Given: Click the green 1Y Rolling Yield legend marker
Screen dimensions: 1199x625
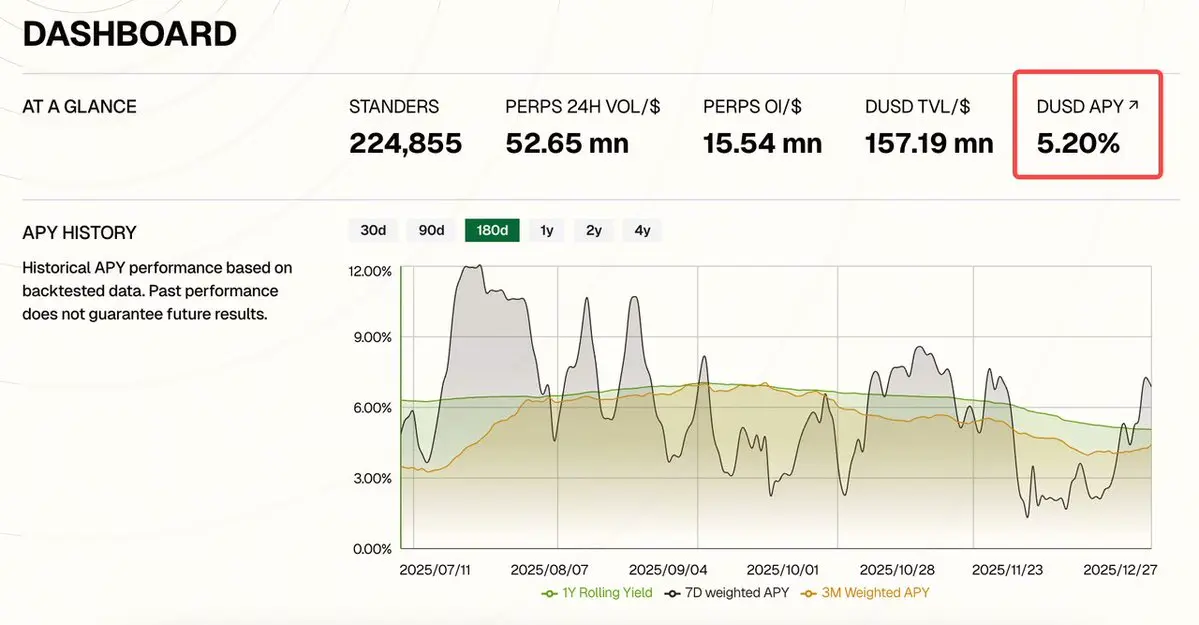Looking at the screenshot, I should coord(549,594).
